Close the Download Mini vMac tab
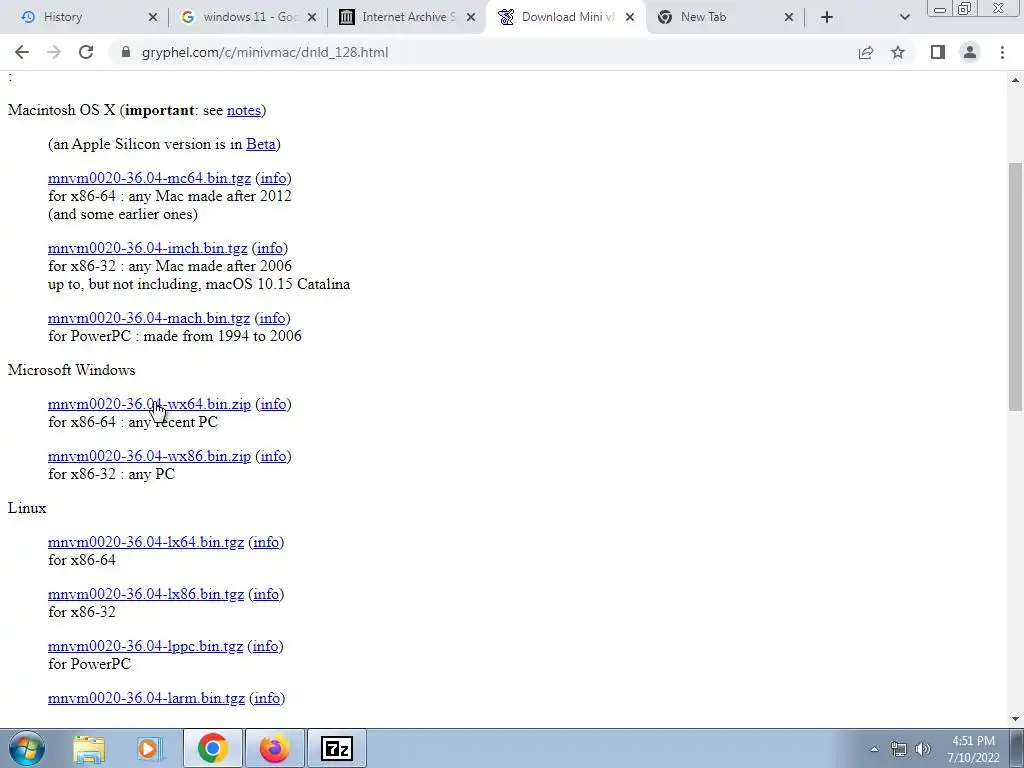Viewport: 1024px width, 768px height. point(630,17)
